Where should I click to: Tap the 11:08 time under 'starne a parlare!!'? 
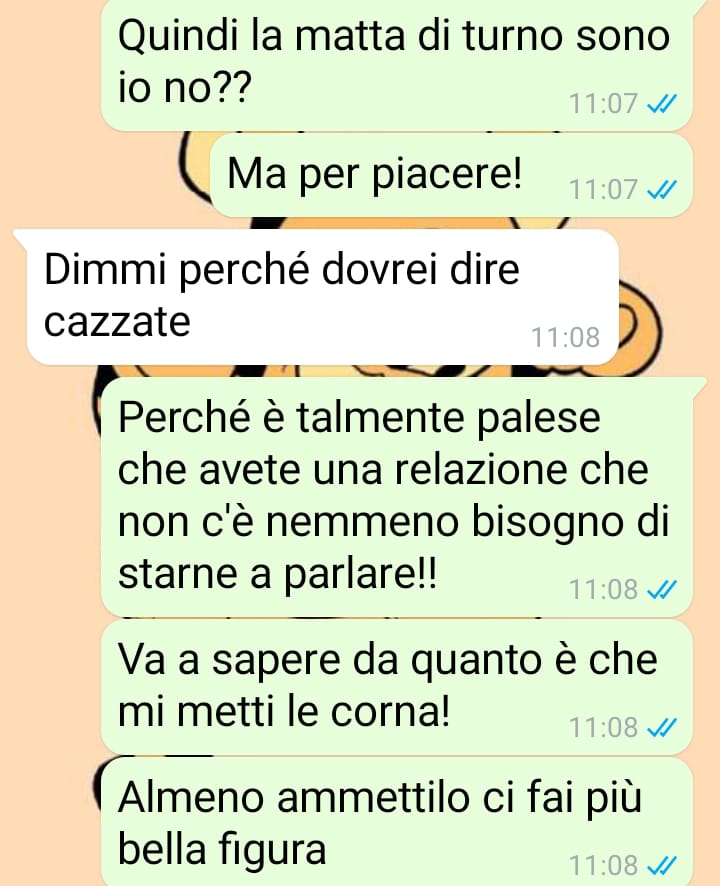click(603, 590)
